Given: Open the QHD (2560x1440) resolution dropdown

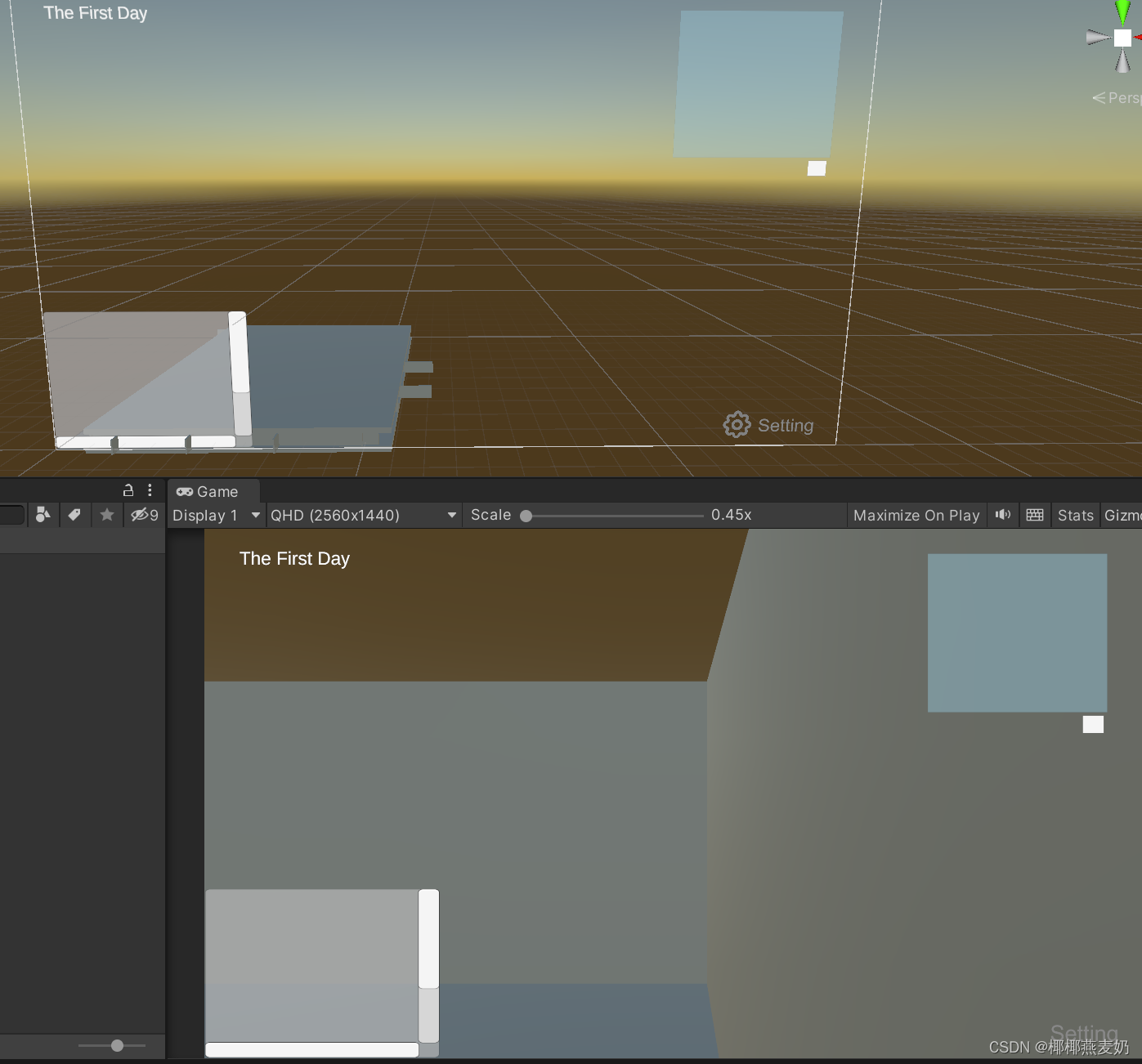Looking at the screenshot, I should point(362,515).
